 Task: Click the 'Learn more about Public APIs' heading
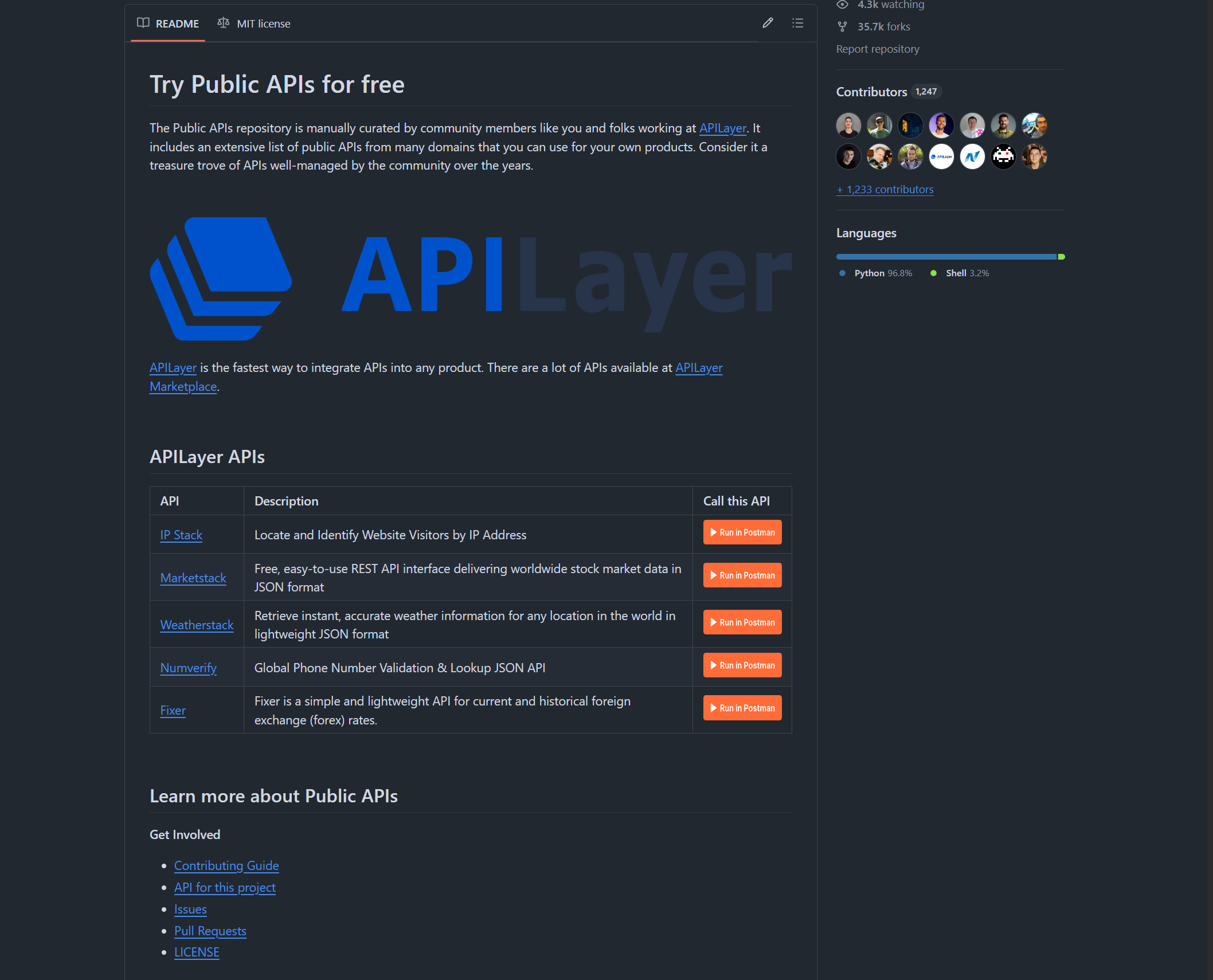(x=273, y=796)
